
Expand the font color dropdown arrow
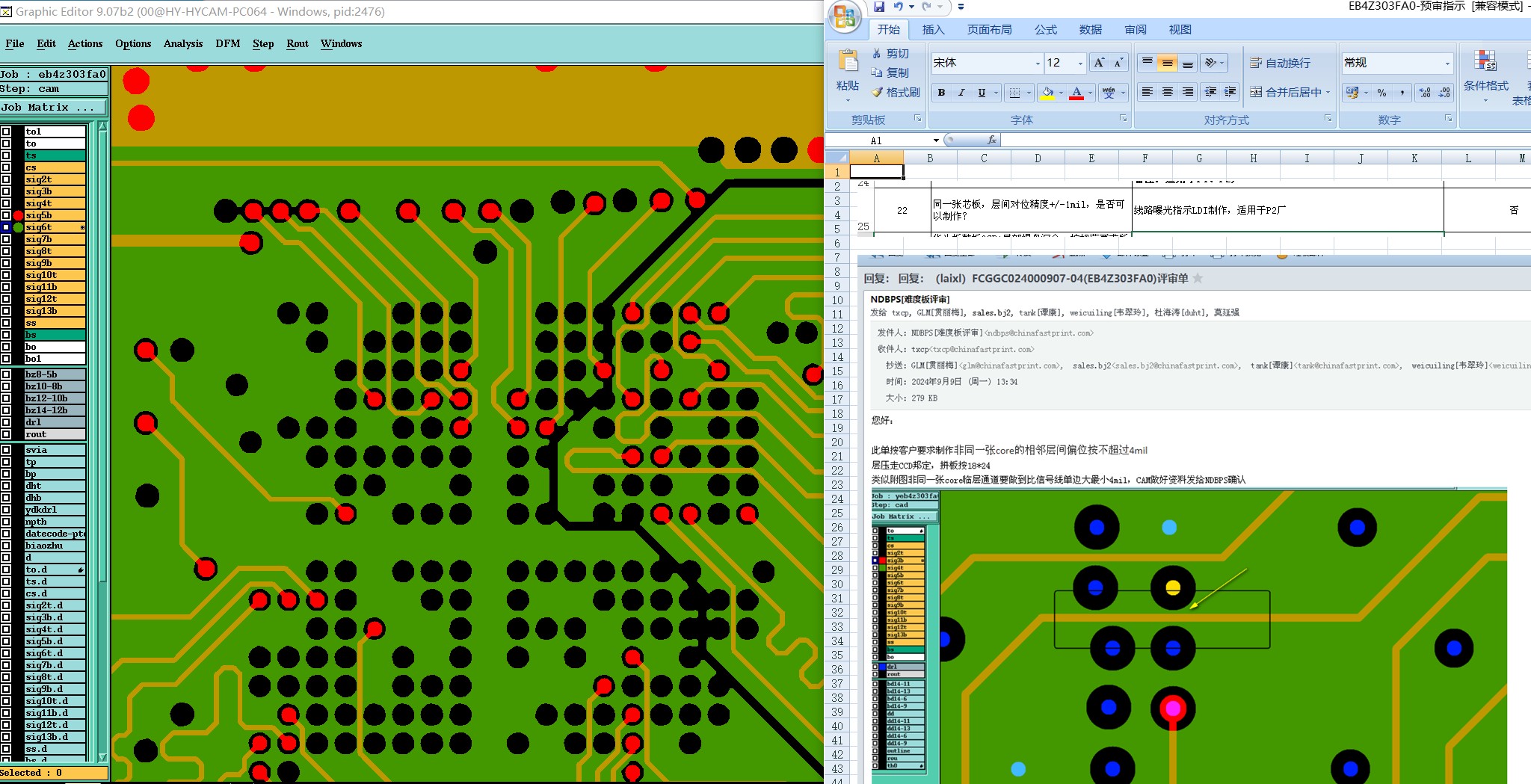coord(1090,93)
